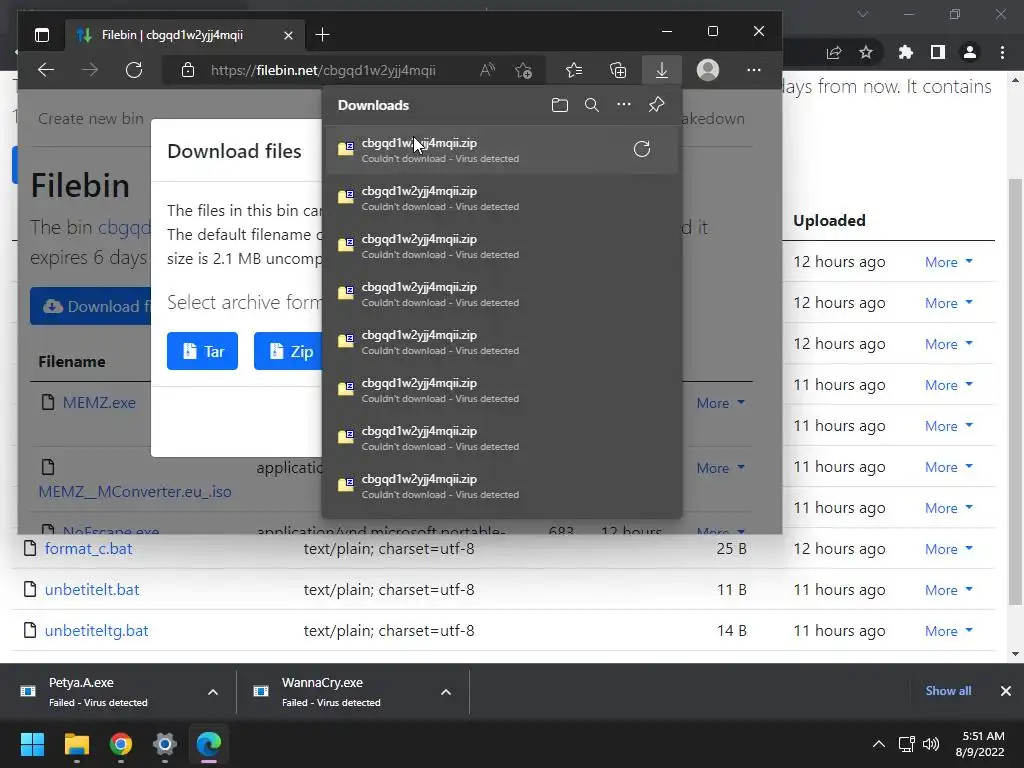The image size is (1024, 768).
Task: Click the Uploaded column header
Action: click(x=829, y=221)
